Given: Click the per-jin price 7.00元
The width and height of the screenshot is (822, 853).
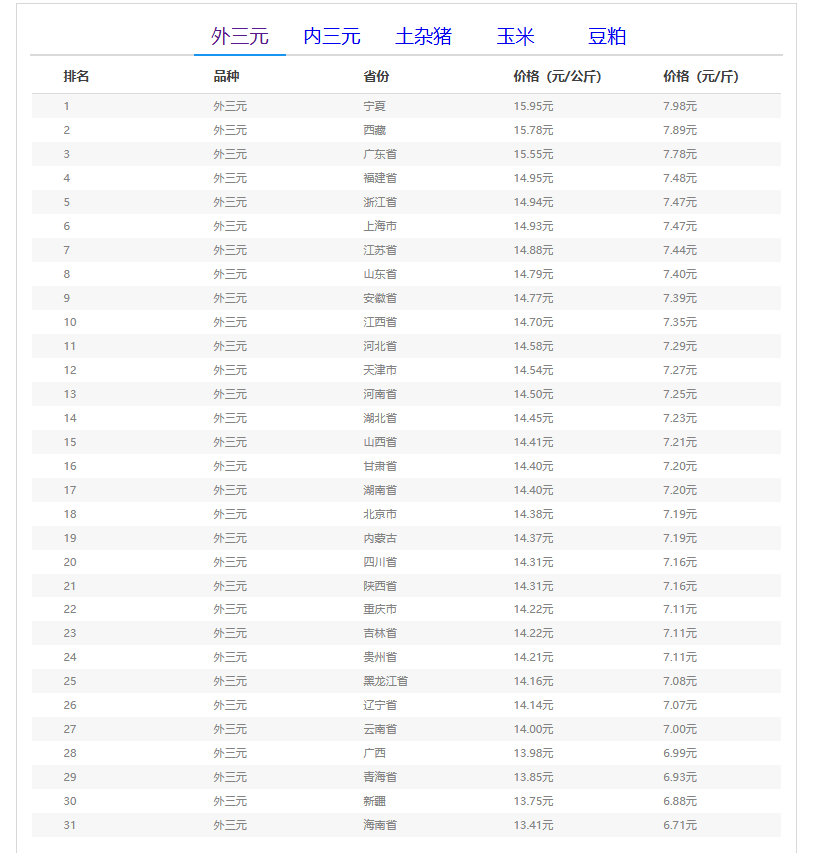Looking at the screenshot, I should tap(680, 728).
